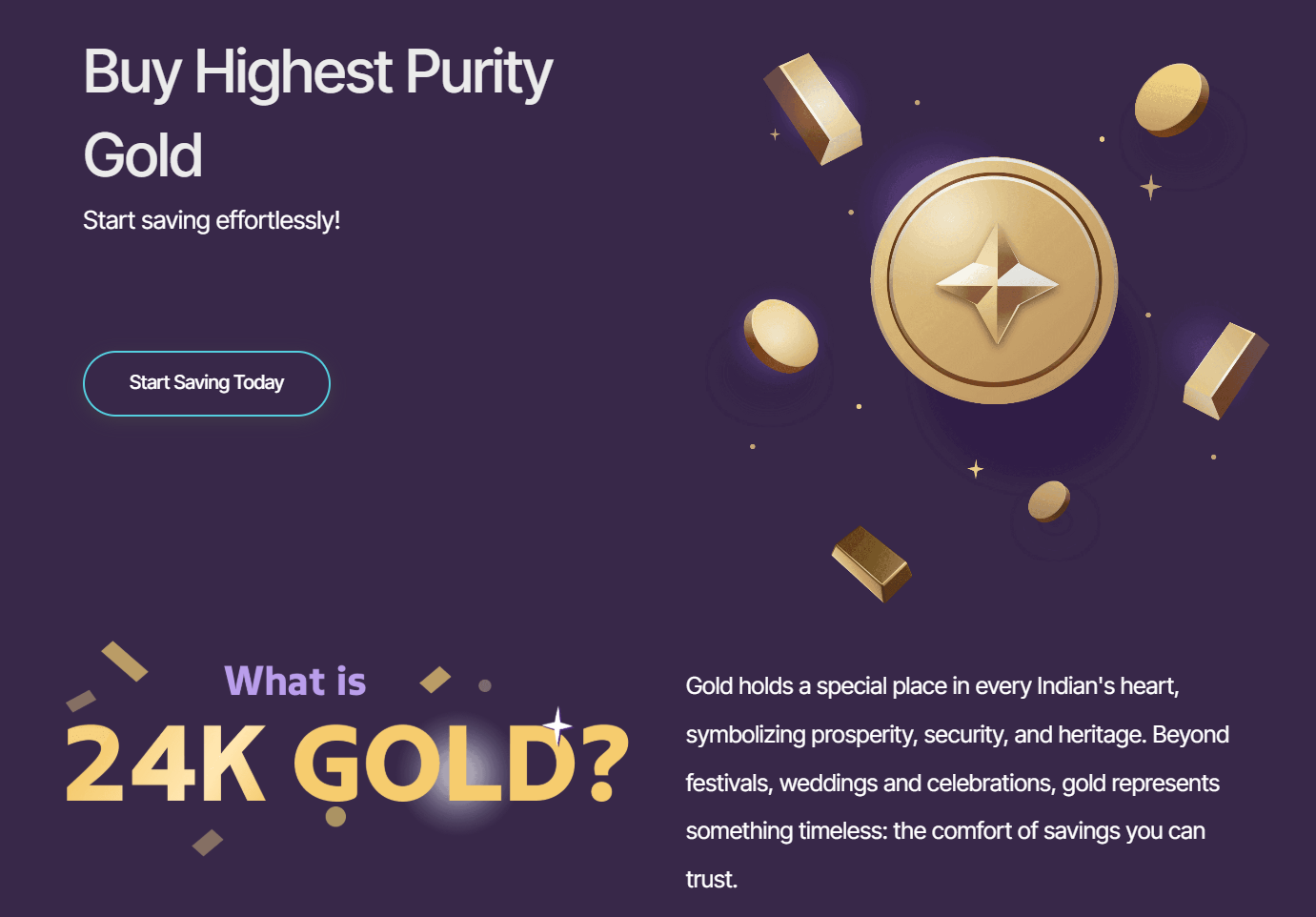Click the tilted gold bar on right side
The height and width of the screenshot is (917, 1316).
pos(1225,372)
